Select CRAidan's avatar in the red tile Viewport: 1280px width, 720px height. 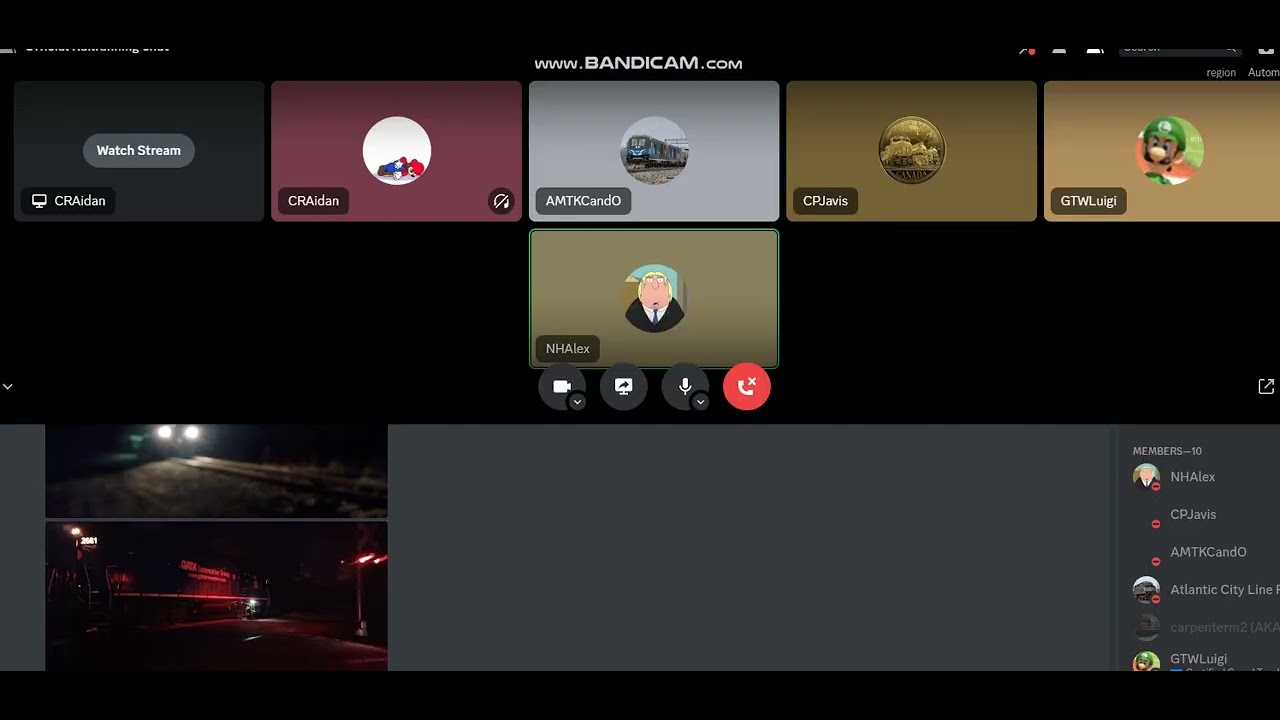click(397, 150)
